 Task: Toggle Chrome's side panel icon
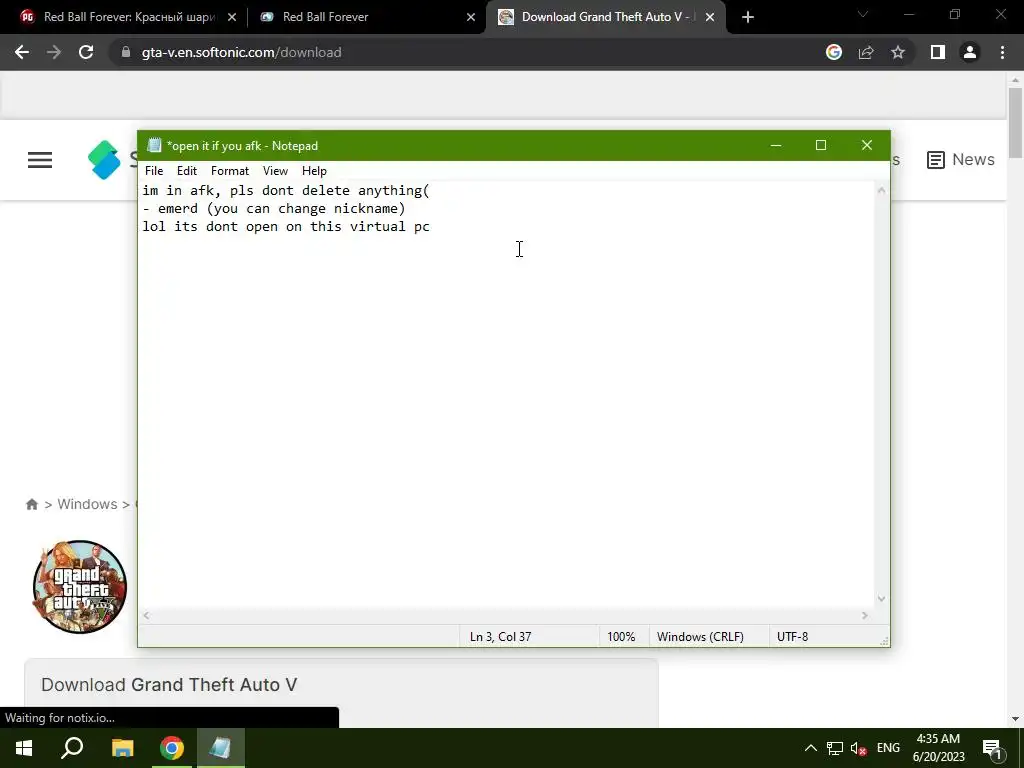pyautogui.click(x=938, y=52)
